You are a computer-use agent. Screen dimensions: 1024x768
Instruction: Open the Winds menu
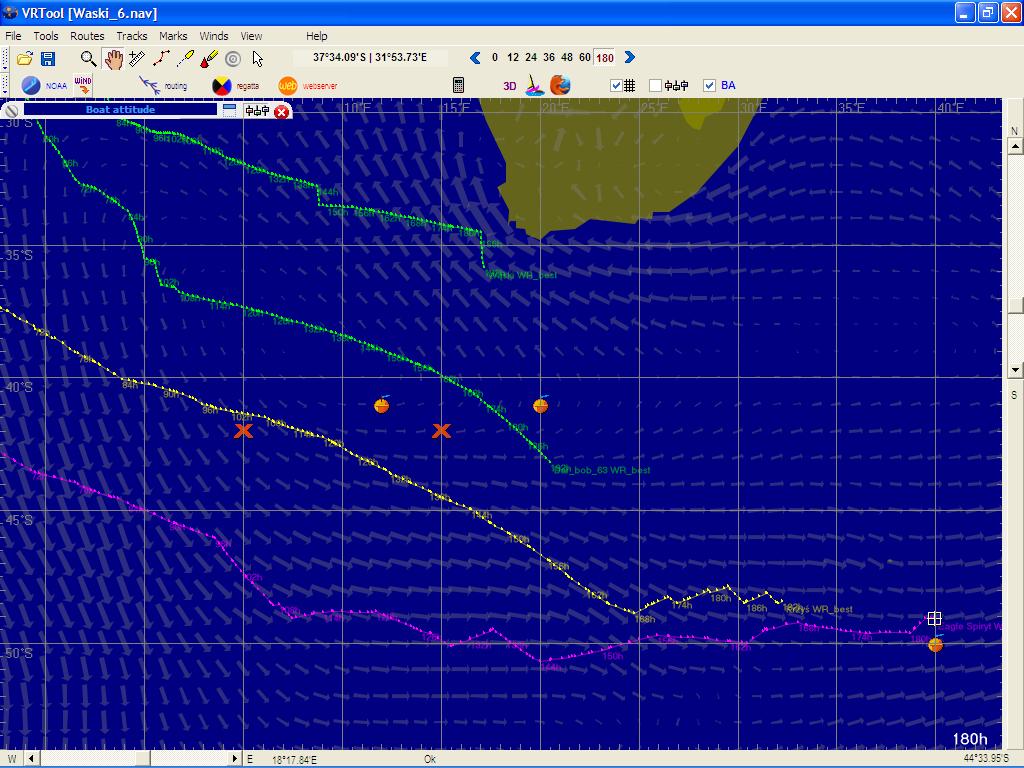pos(214,36)
